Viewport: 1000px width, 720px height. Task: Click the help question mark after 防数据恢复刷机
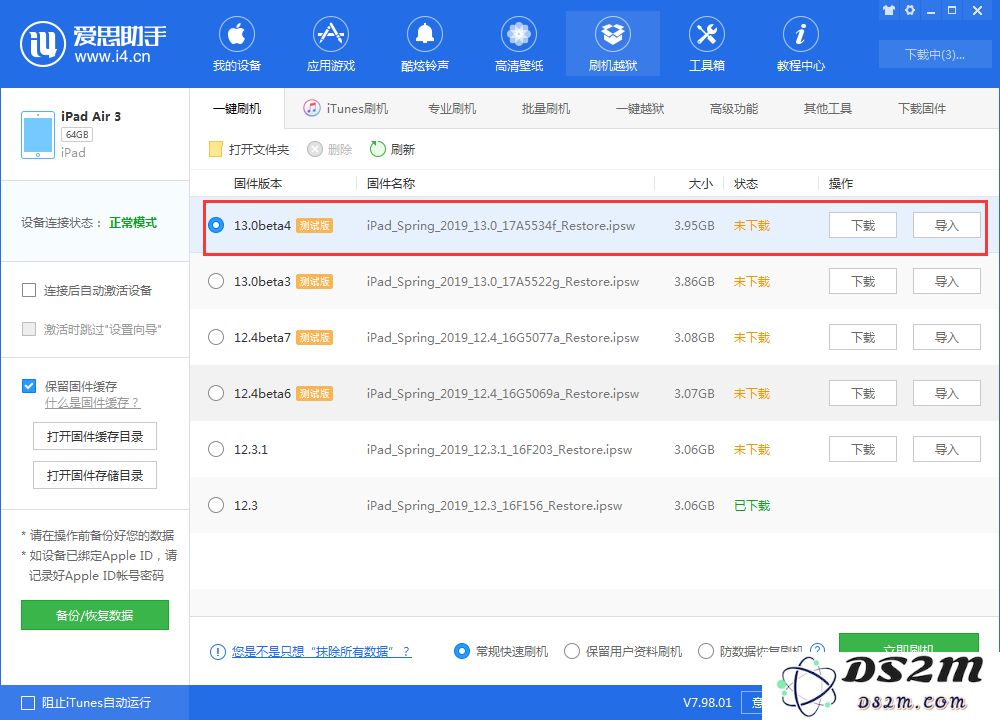[817, 649]
